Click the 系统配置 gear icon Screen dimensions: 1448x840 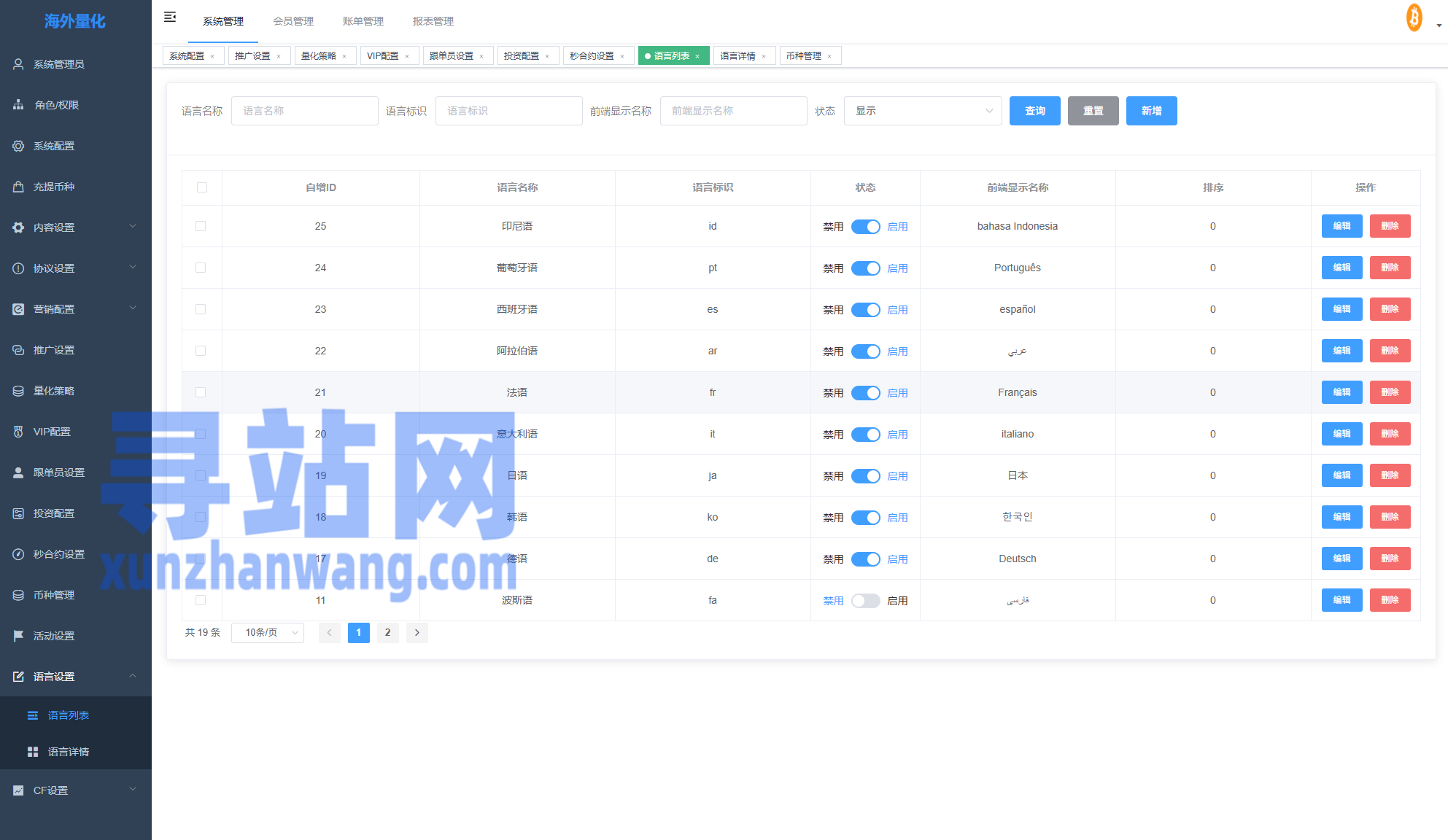pyautogui.click(x=18, y=146)
